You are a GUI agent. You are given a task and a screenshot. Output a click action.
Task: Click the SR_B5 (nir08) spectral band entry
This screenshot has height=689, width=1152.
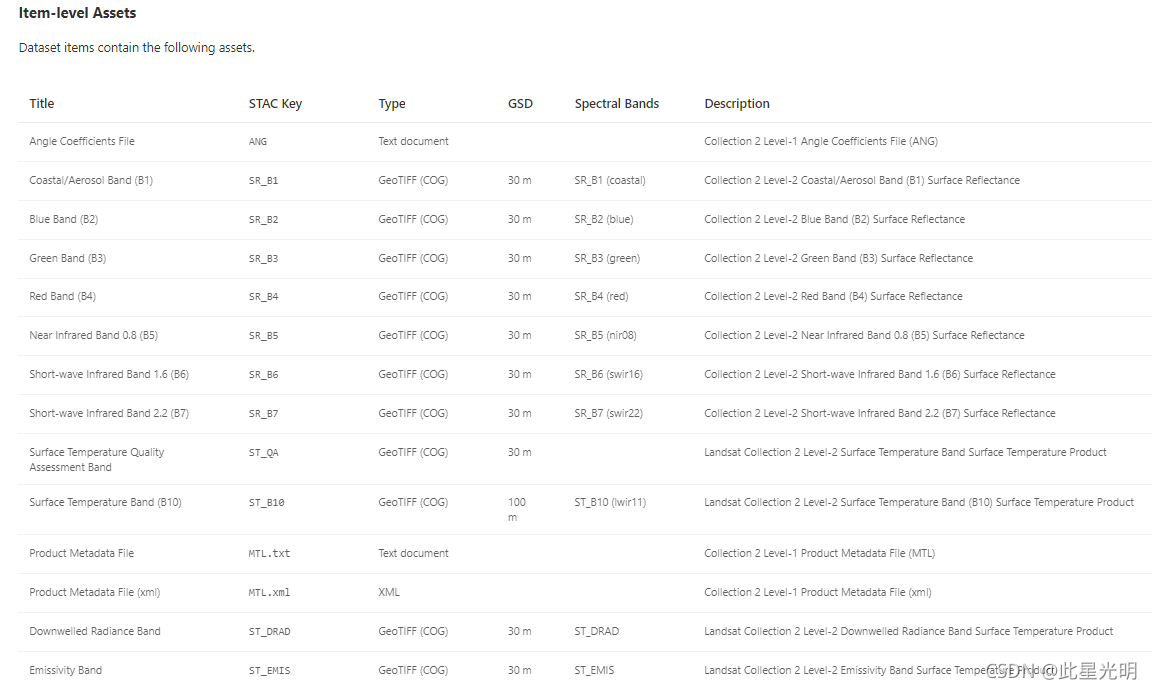605,336
